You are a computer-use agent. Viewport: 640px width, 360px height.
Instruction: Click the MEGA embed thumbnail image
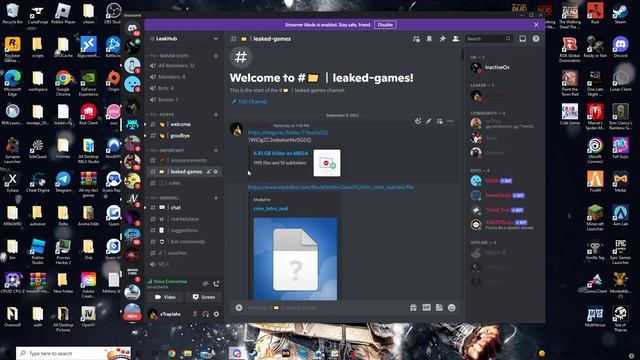pos(327,163)
